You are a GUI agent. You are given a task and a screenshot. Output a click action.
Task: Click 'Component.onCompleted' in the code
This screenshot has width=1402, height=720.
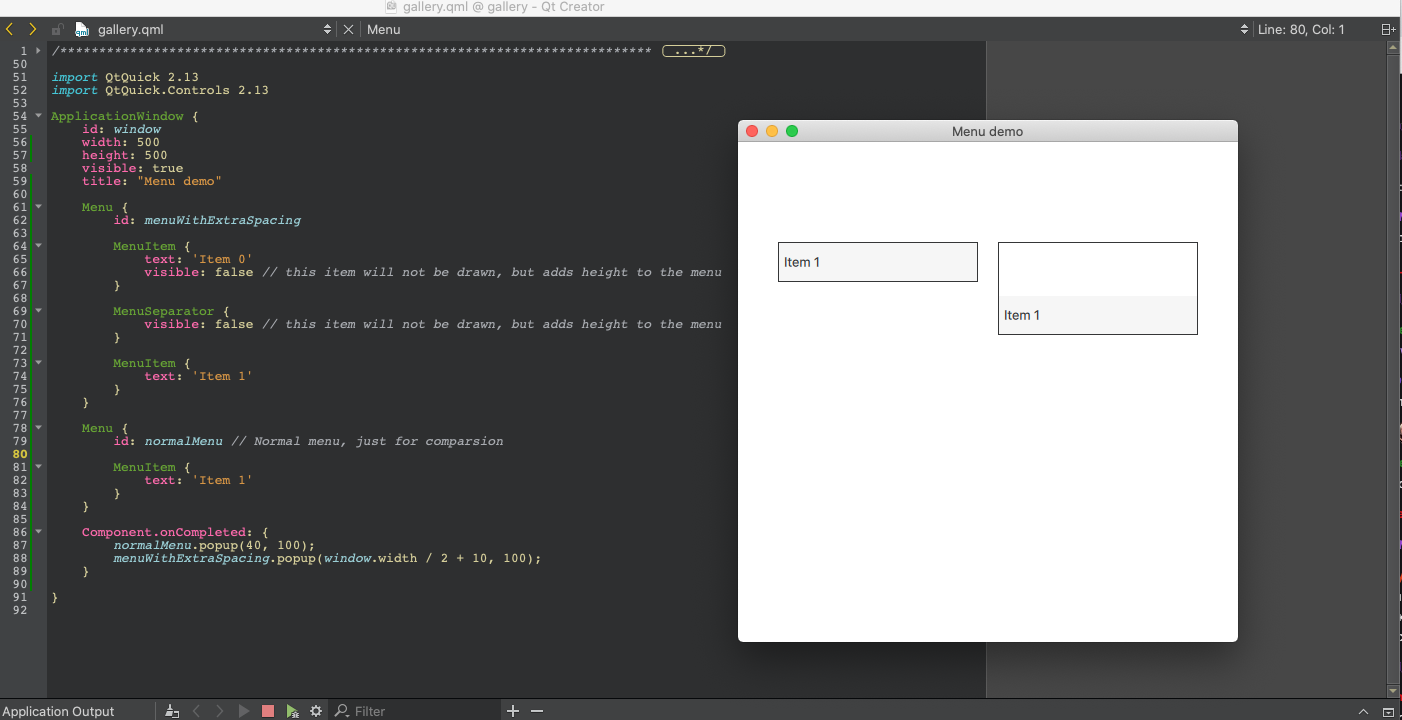pos(164,532)
